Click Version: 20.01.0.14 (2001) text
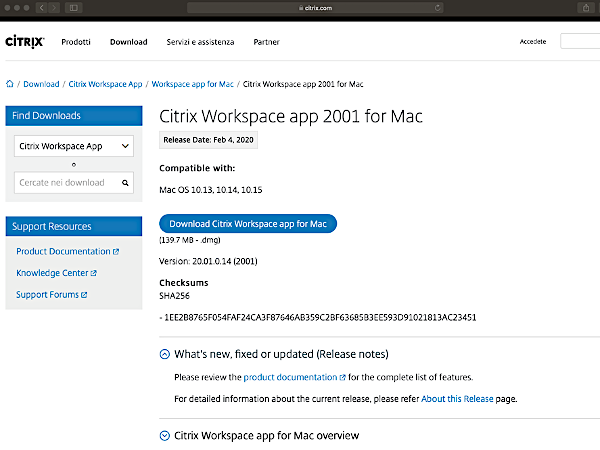This screenshot has height=450, width=600. 208,261
